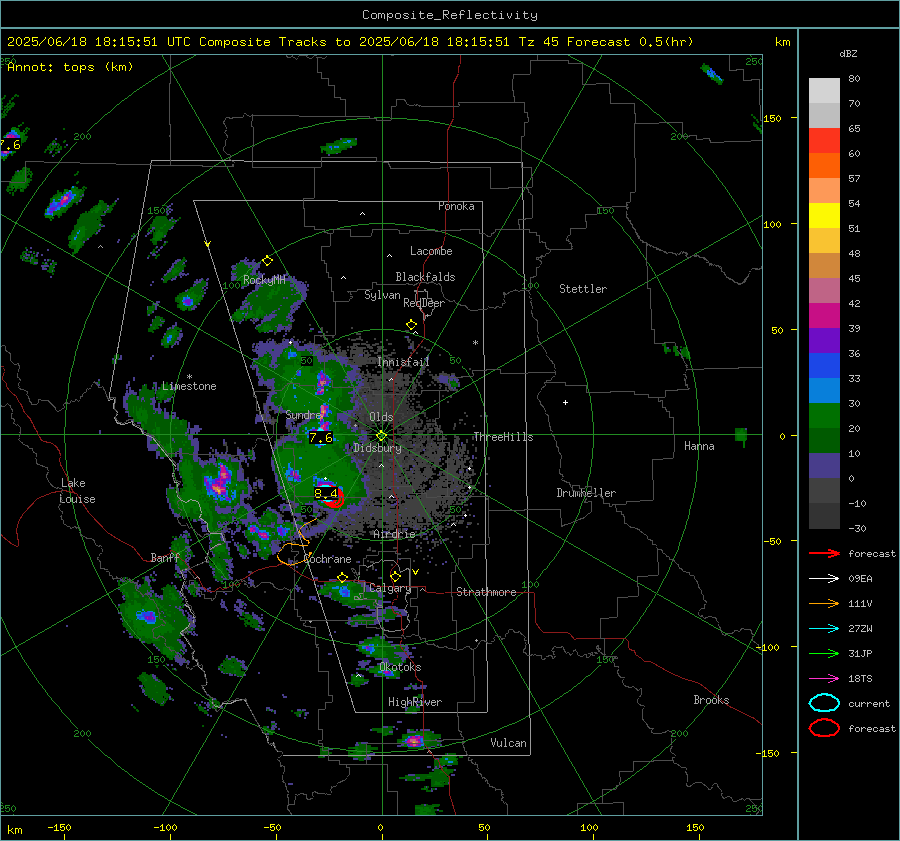Select storm top label 8.4
Viewport: 900px width, 841px height.
[325, 493]
